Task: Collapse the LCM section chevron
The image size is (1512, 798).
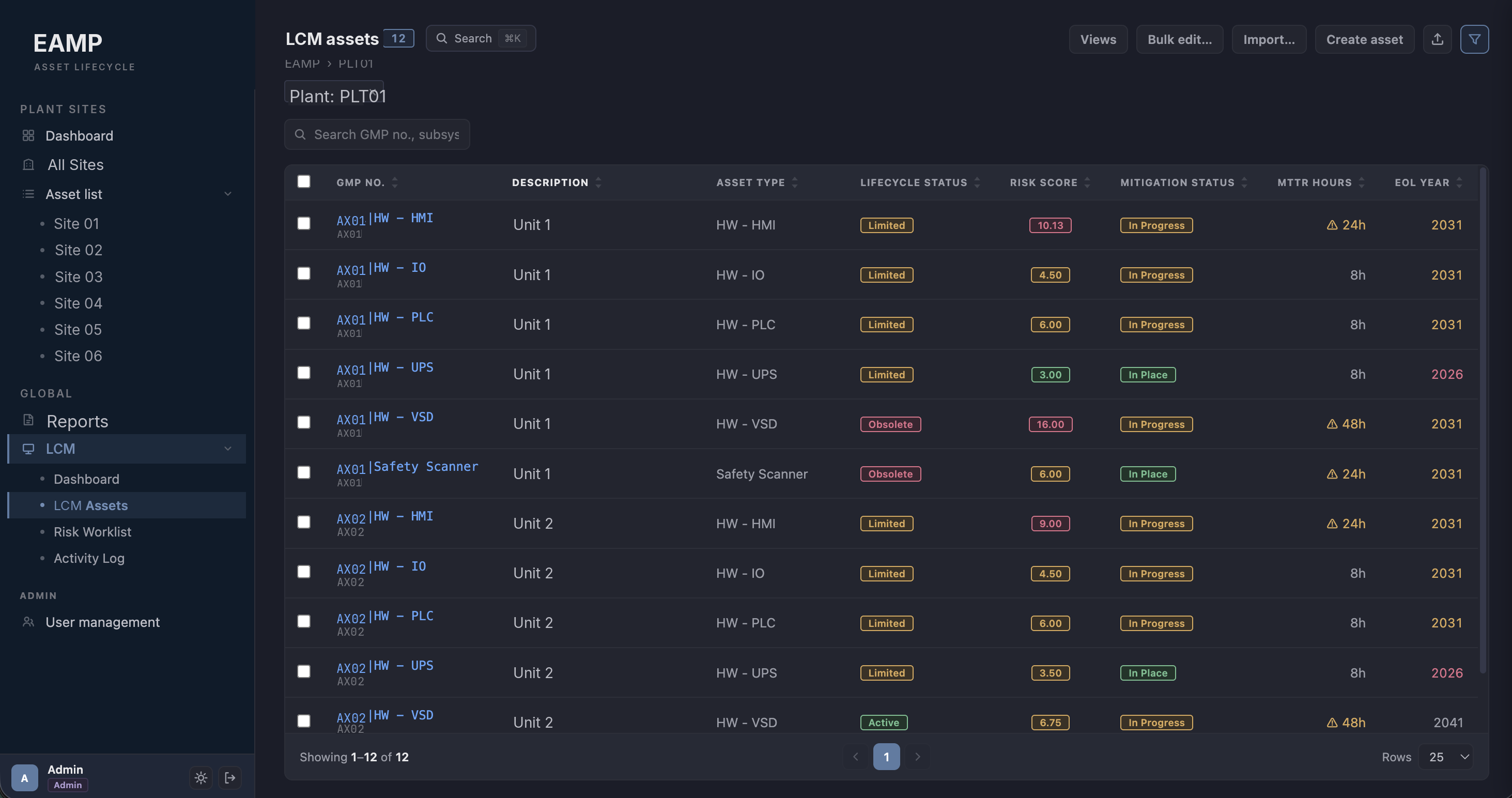Action: [x=228, y=449]
